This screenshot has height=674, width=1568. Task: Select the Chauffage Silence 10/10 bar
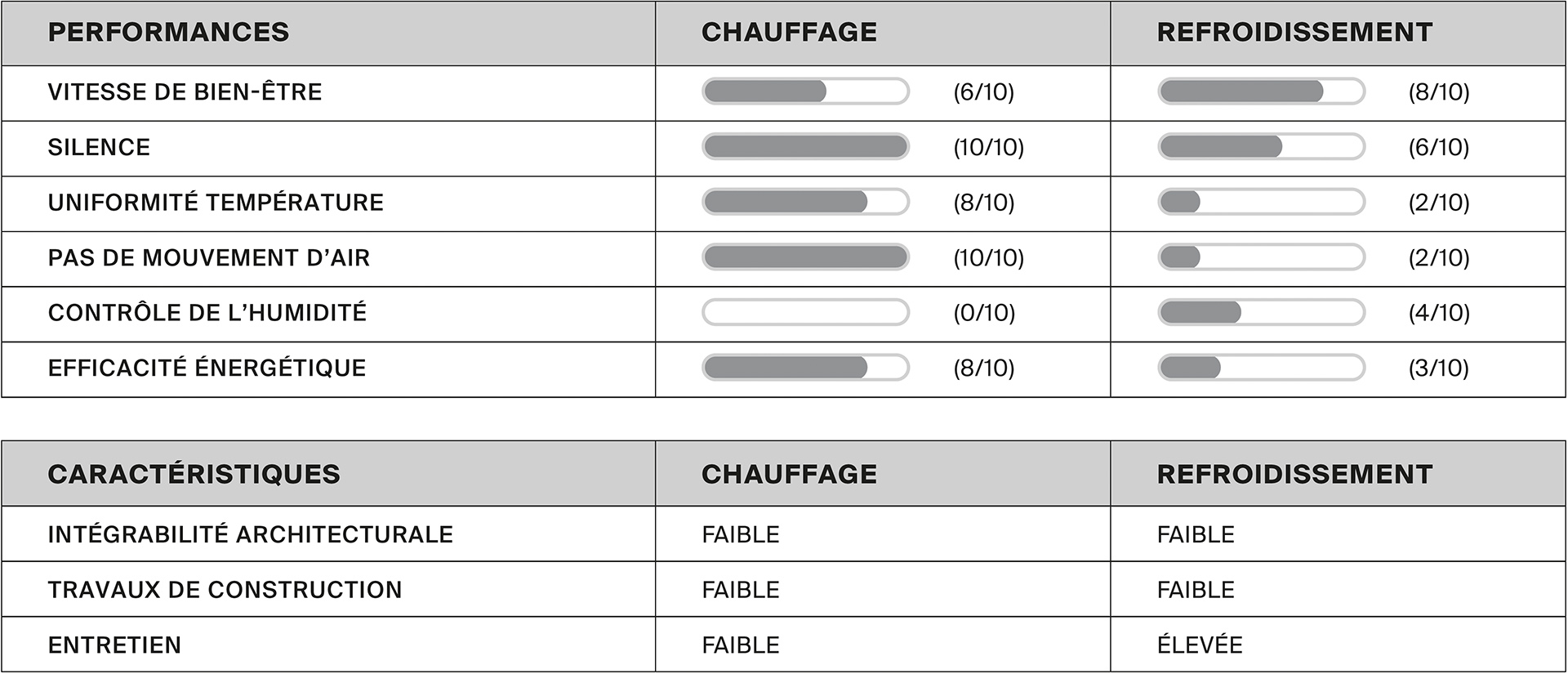click(x=805, y=147)
